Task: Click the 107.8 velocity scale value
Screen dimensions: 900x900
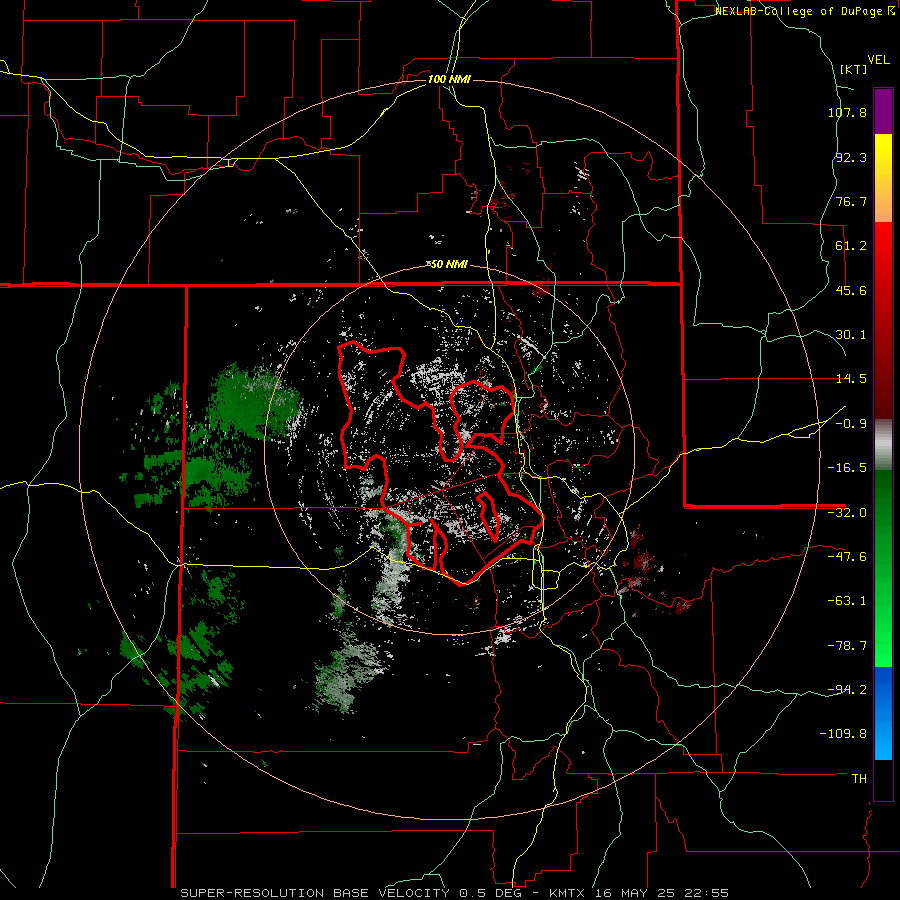Action: 847,112
